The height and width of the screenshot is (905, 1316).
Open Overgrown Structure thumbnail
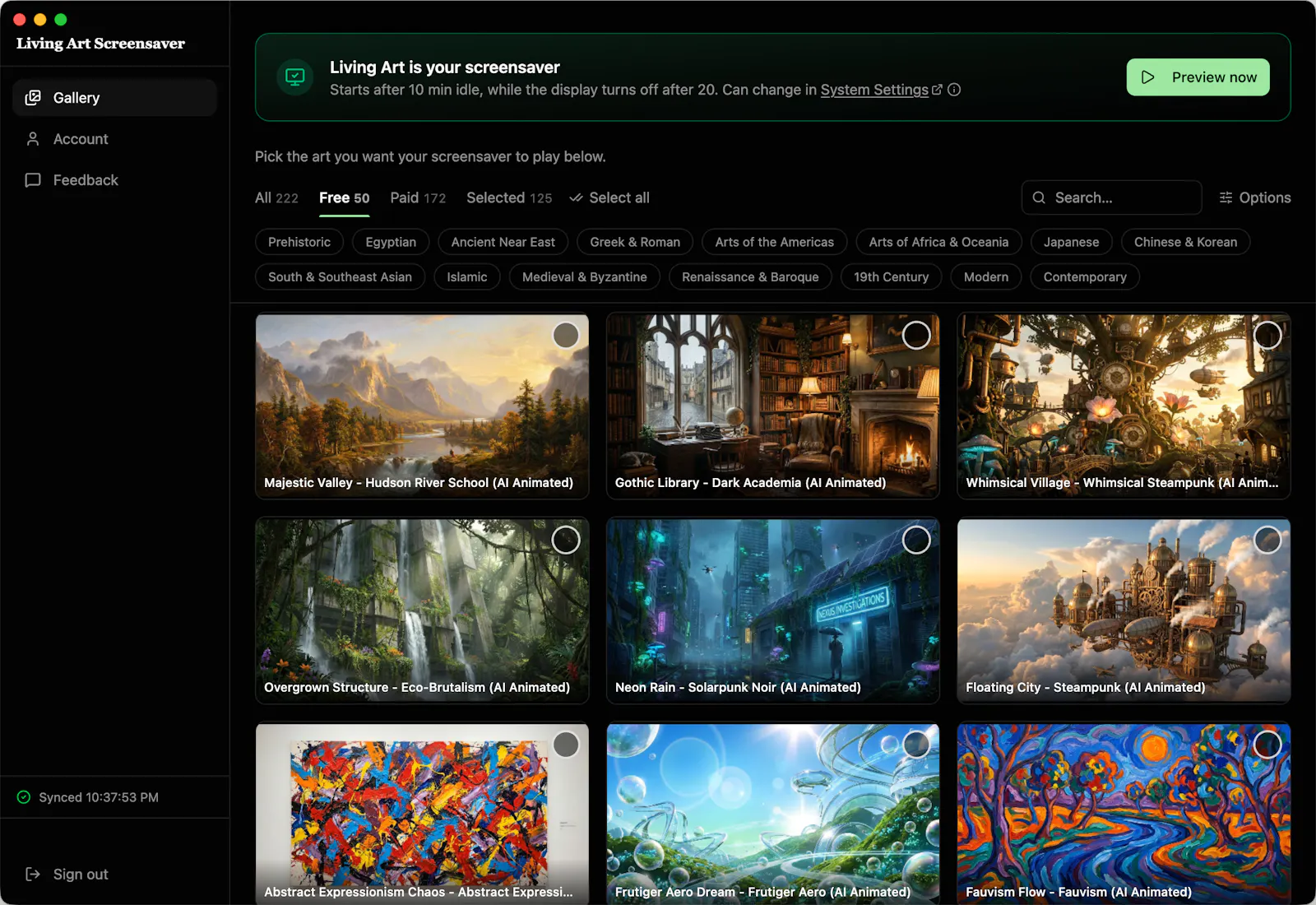[422, 610]
